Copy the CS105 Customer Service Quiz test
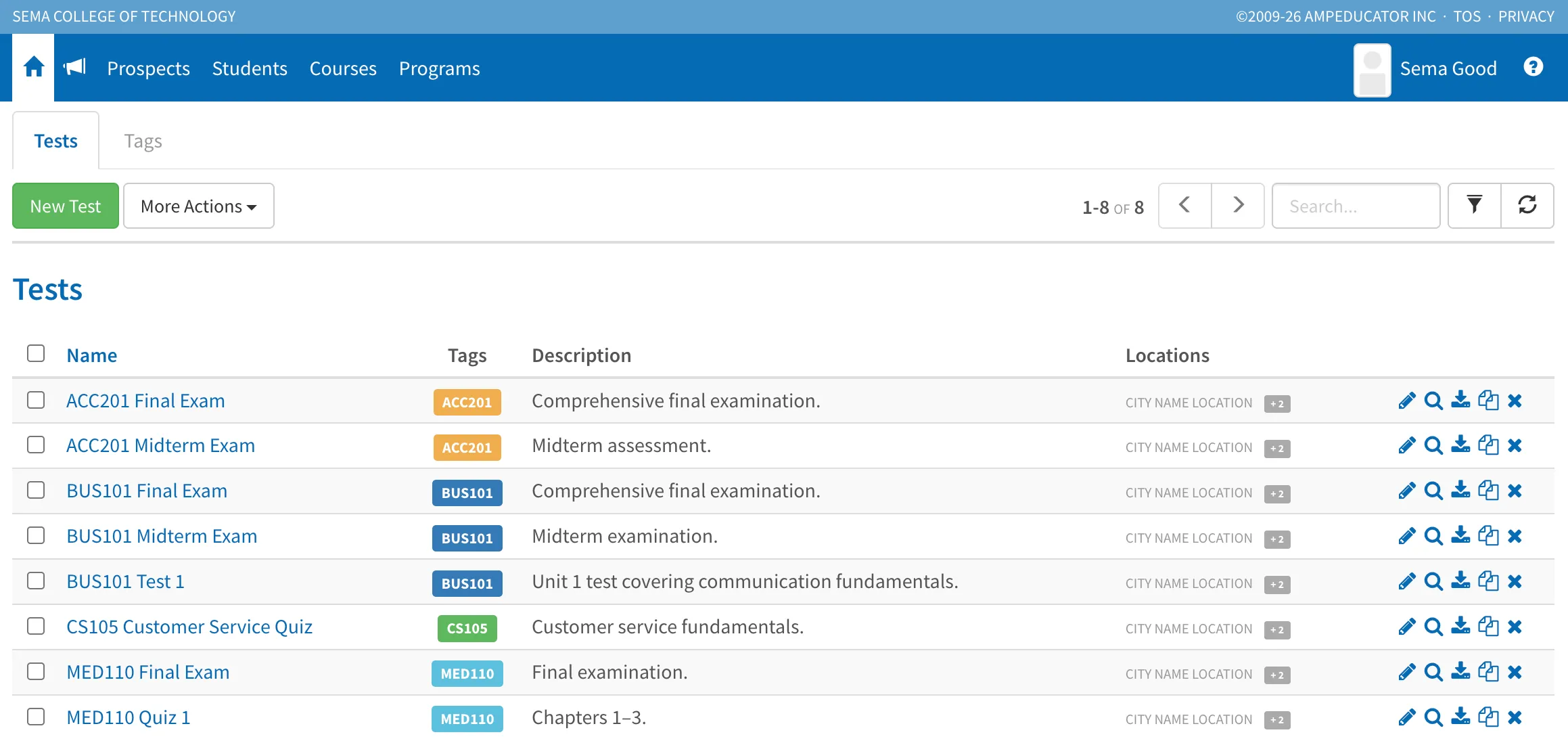Image resolution: width=1568 pixels, height=743 pixels. 1488,627
